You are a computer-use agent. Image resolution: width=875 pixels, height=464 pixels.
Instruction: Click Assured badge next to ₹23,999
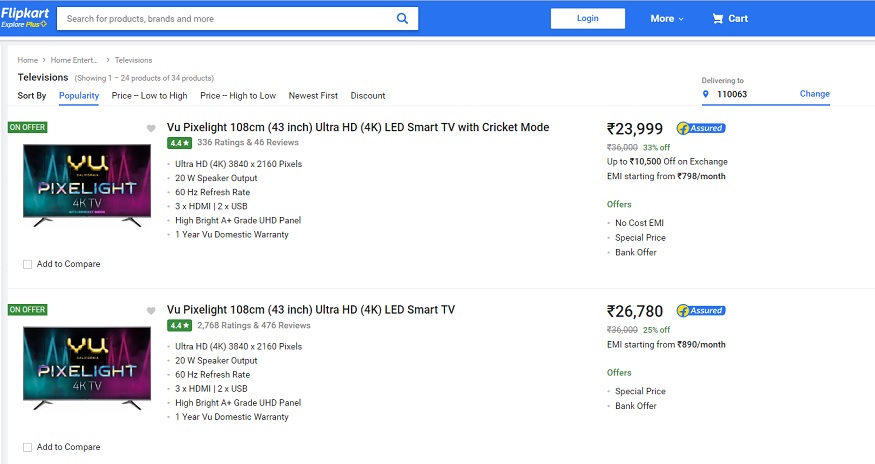point(701,128)
